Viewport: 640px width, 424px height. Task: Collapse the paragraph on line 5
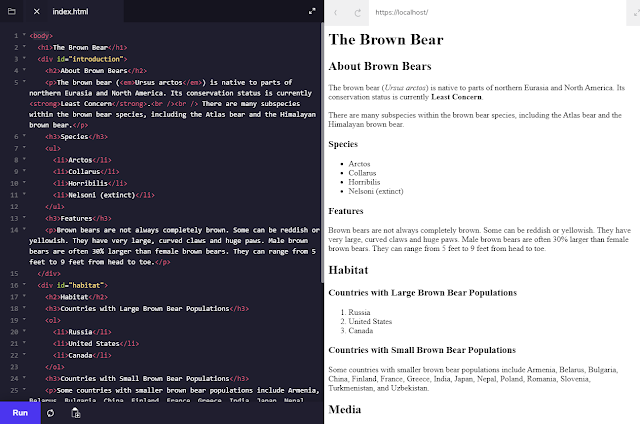coord(24,82)
